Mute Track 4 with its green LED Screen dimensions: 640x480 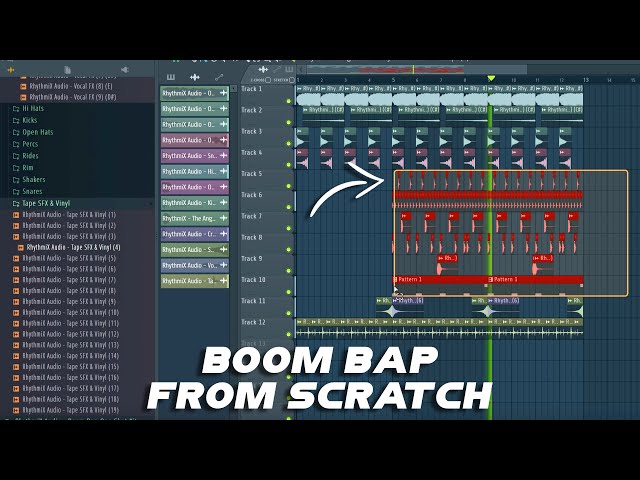[289, 165]
